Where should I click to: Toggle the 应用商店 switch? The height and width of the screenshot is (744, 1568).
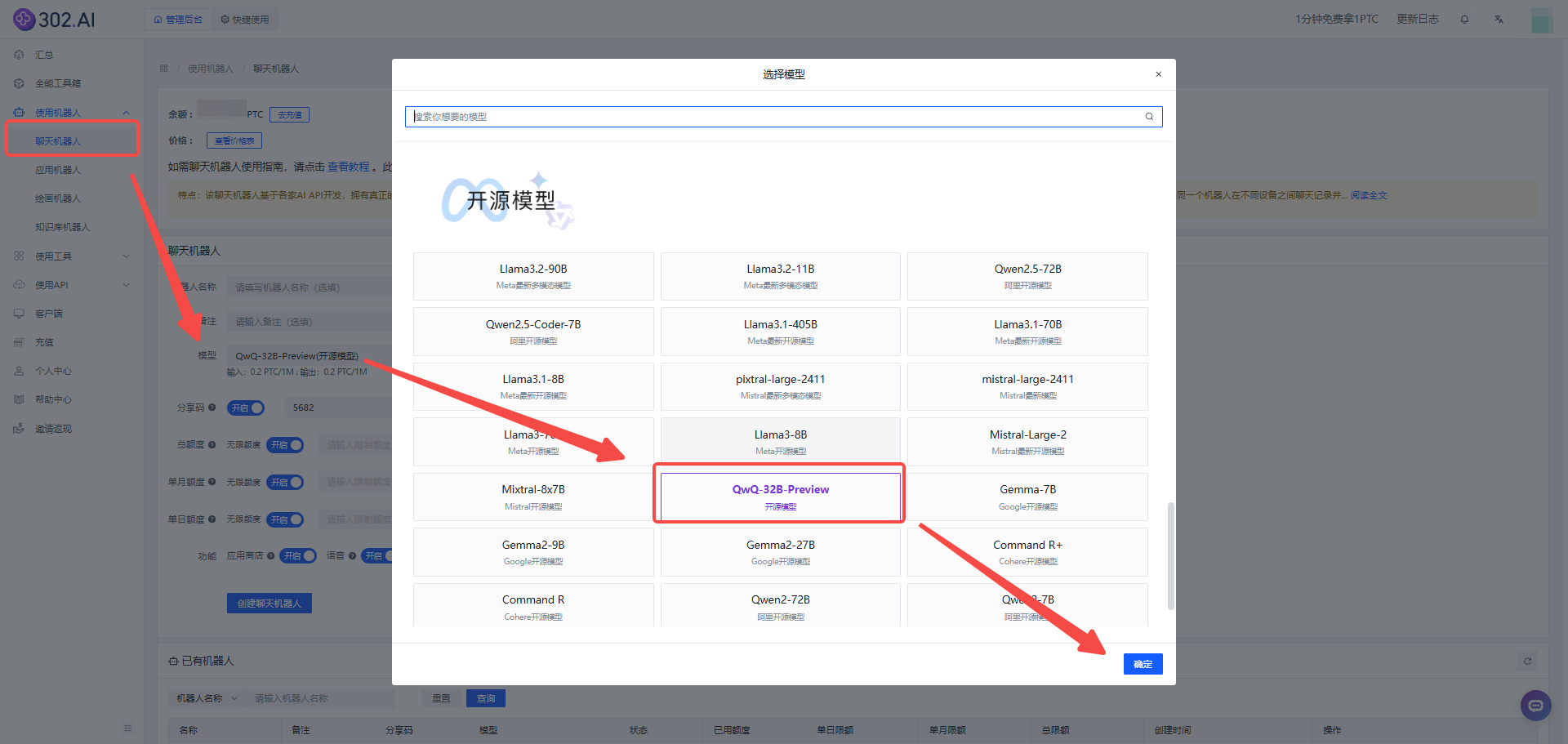298,556
